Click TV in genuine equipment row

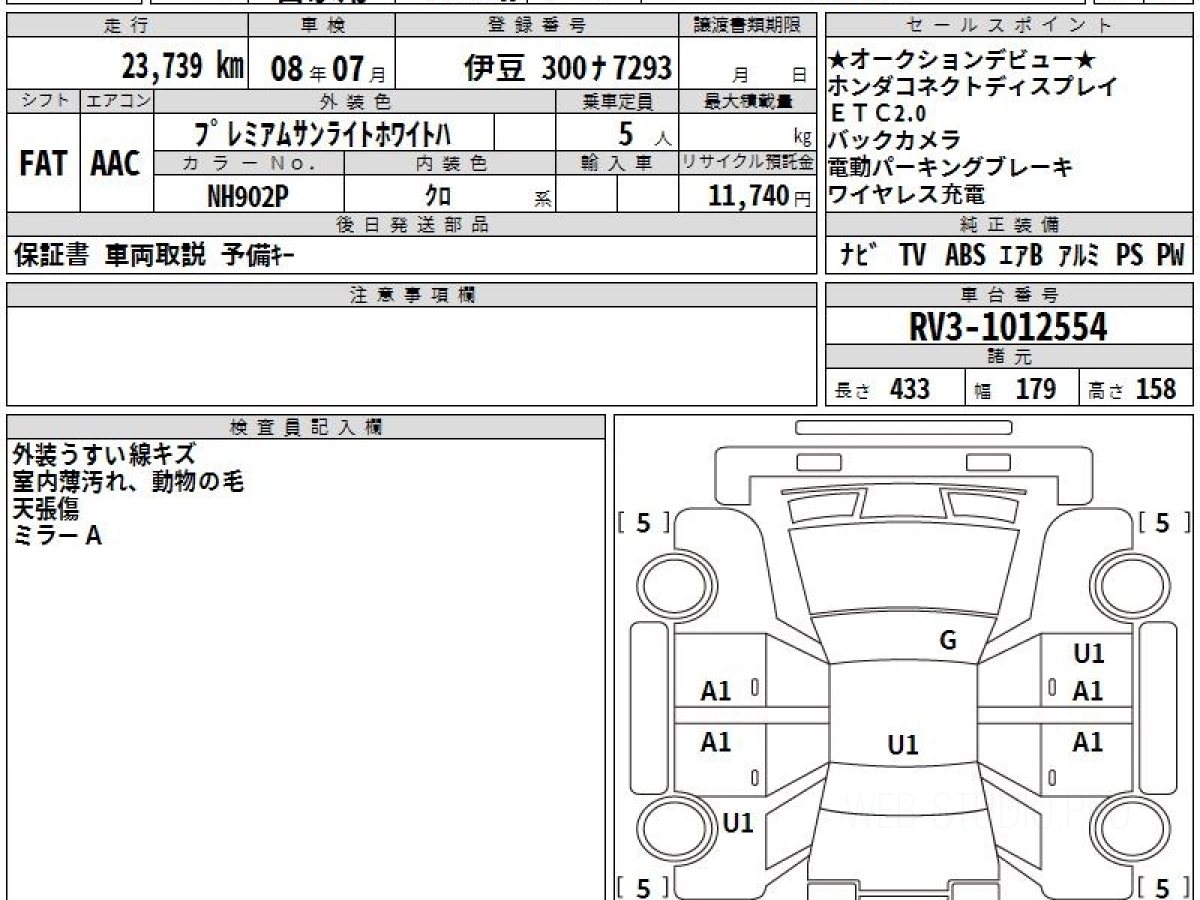tap(912, 256)
